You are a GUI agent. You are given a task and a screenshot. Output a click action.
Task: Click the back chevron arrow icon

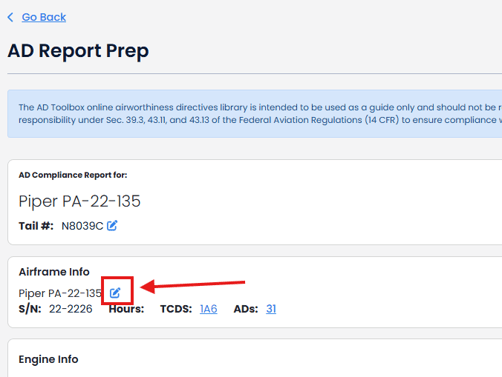pos(11,17)
